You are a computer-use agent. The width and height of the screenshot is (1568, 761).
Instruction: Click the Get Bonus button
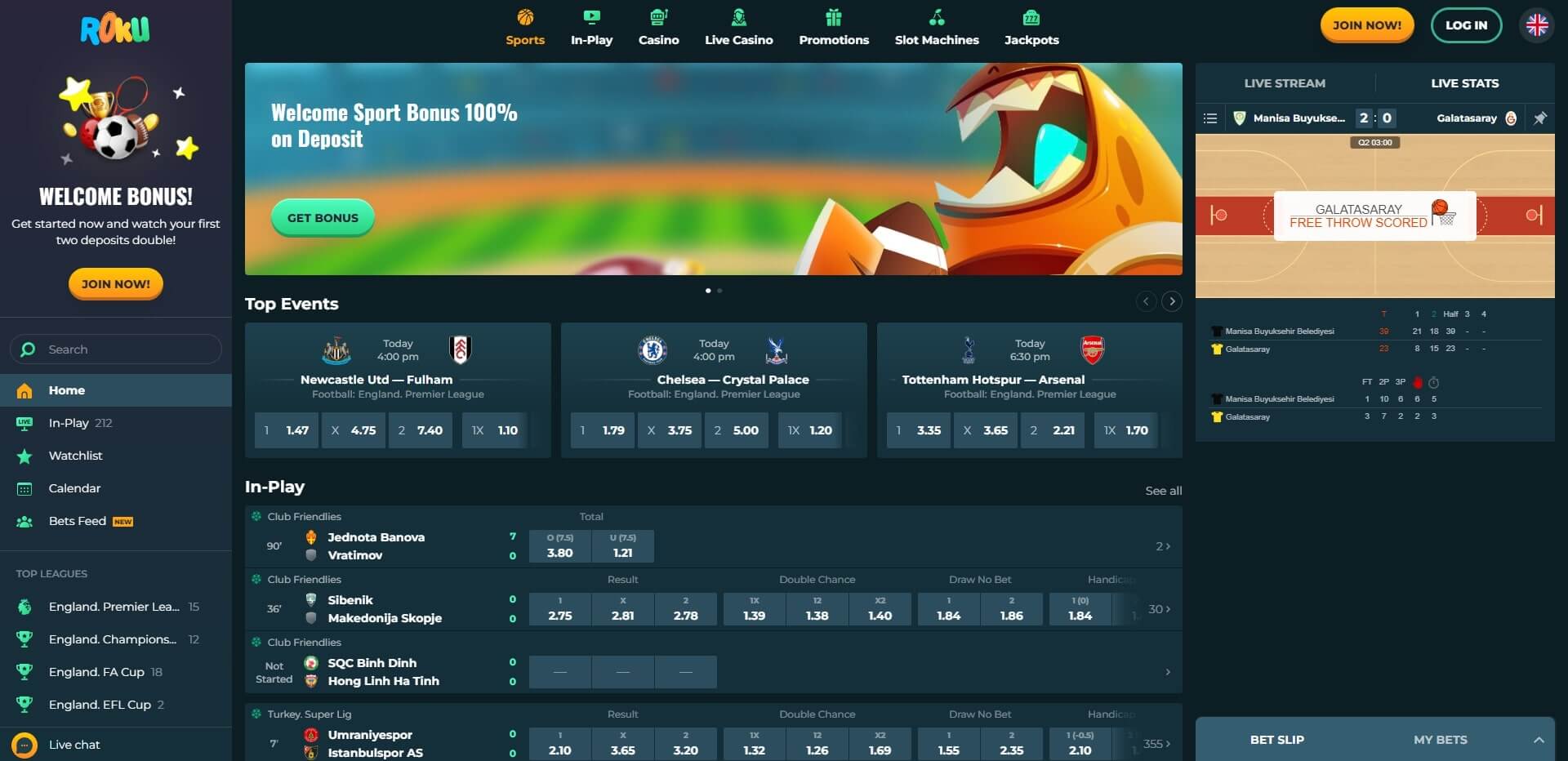[323, 218]
